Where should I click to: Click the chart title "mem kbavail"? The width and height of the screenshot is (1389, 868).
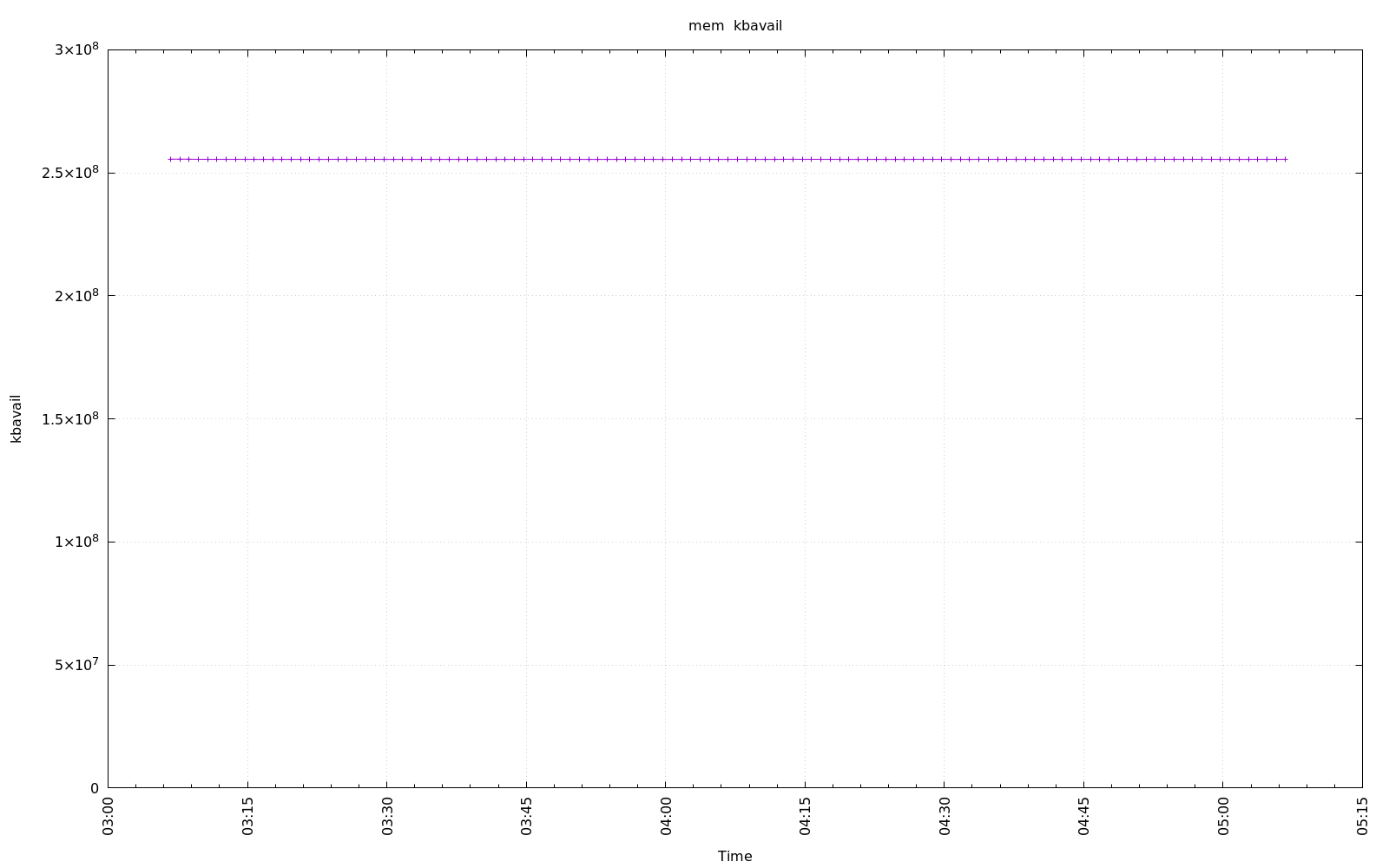click(x=734, y=26)
